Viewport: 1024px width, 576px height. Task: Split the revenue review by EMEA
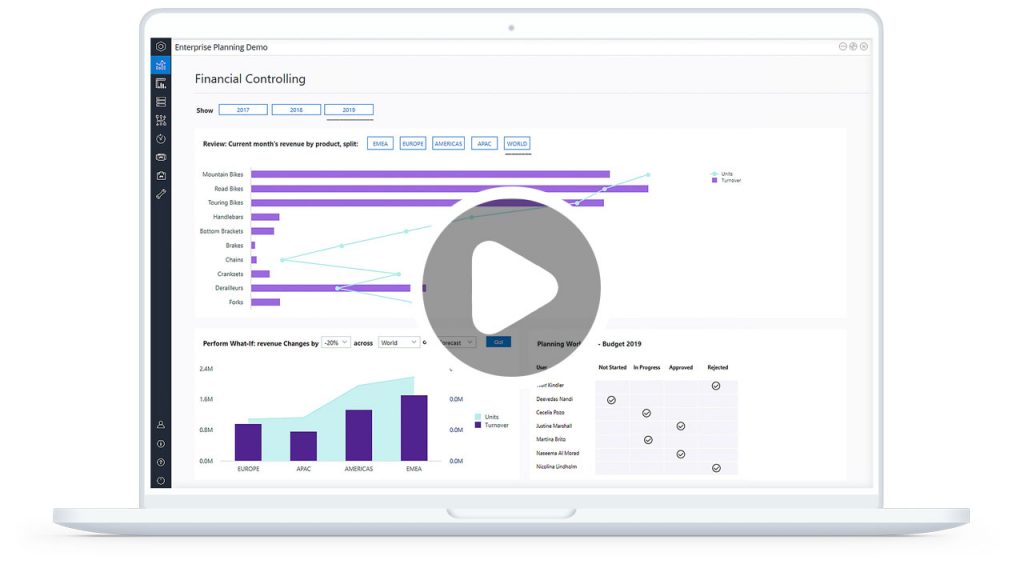point(380,144)
